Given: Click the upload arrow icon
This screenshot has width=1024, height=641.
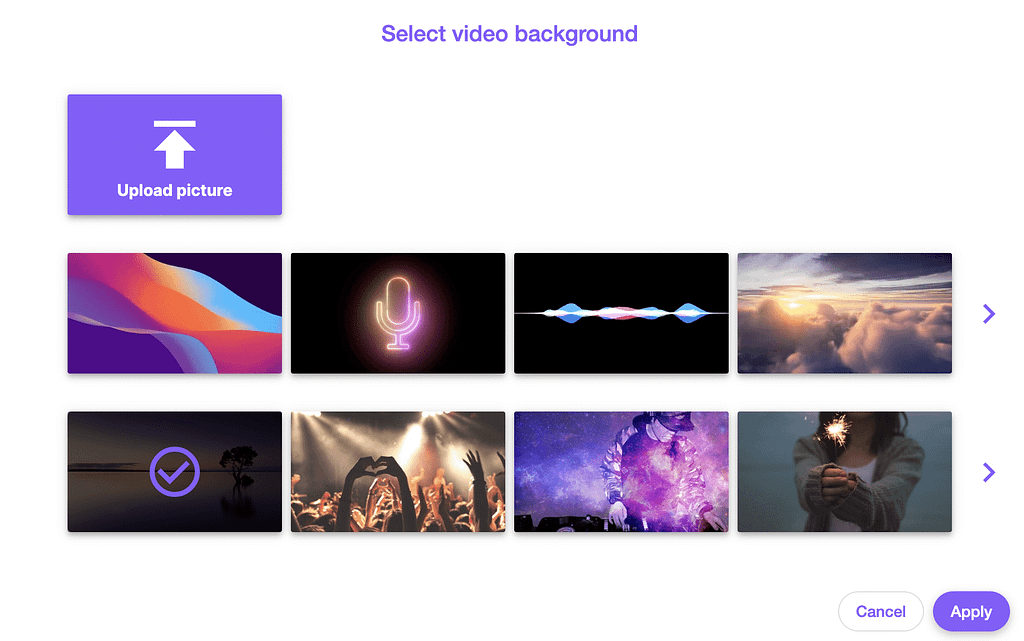Looking at the screenshot, I should pyautogui.click(x=174, y=145).
